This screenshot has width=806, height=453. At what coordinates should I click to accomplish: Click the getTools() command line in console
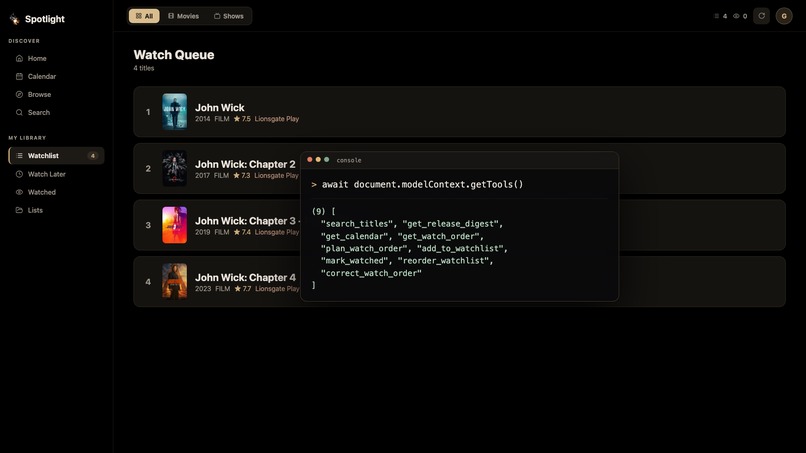pos(417,184)
